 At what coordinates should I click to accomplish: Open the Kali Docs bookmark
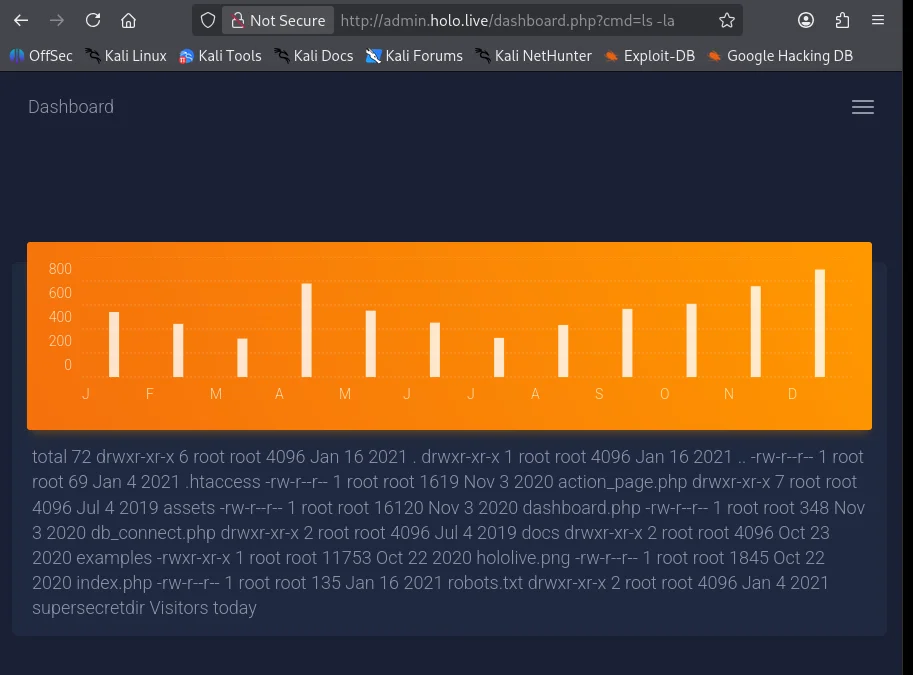pyautogui.click(x=313, y=56)
